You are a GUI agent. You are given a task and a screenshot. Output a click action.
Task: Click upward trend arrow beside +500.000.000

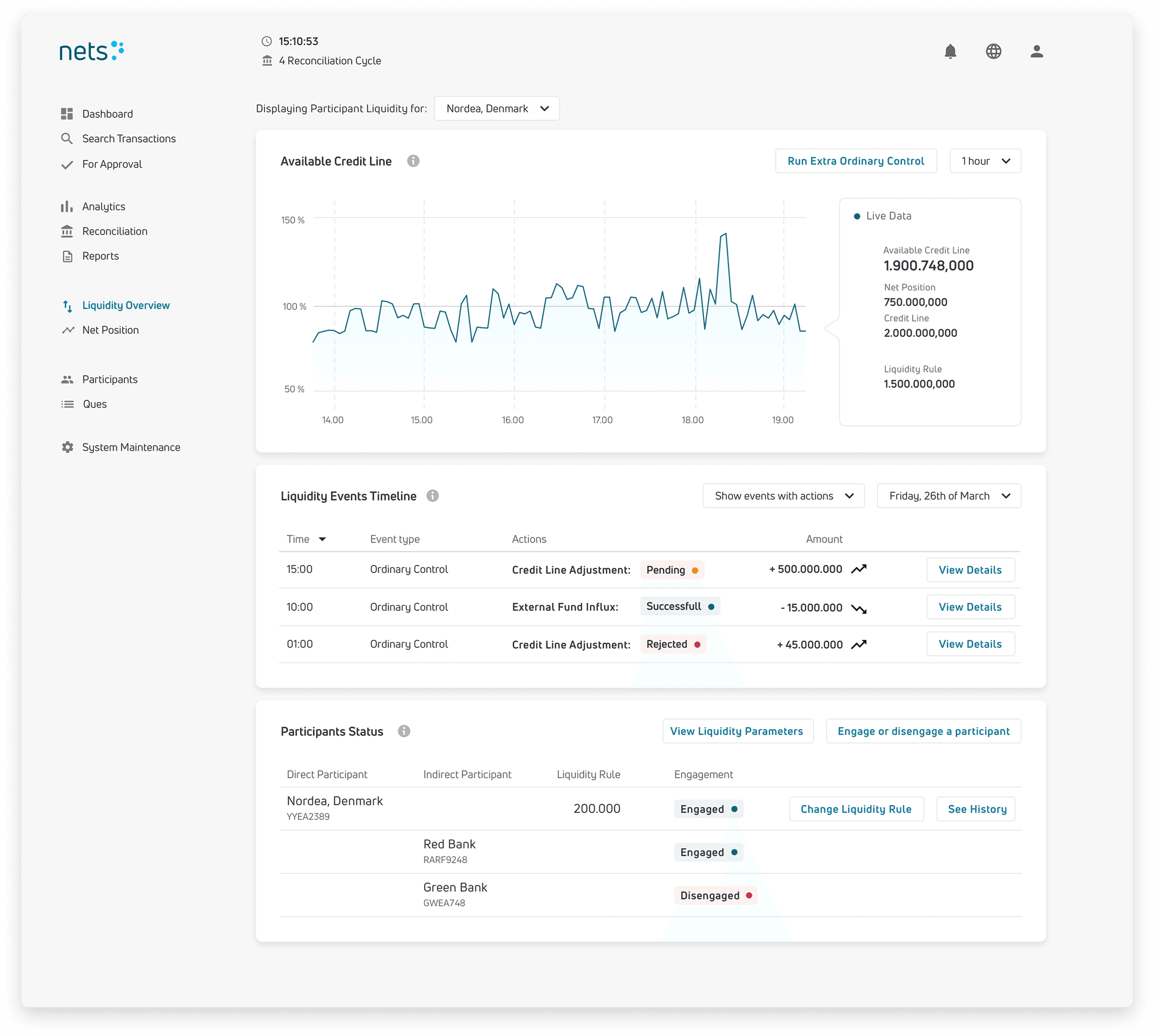click(x=859, y=569)
